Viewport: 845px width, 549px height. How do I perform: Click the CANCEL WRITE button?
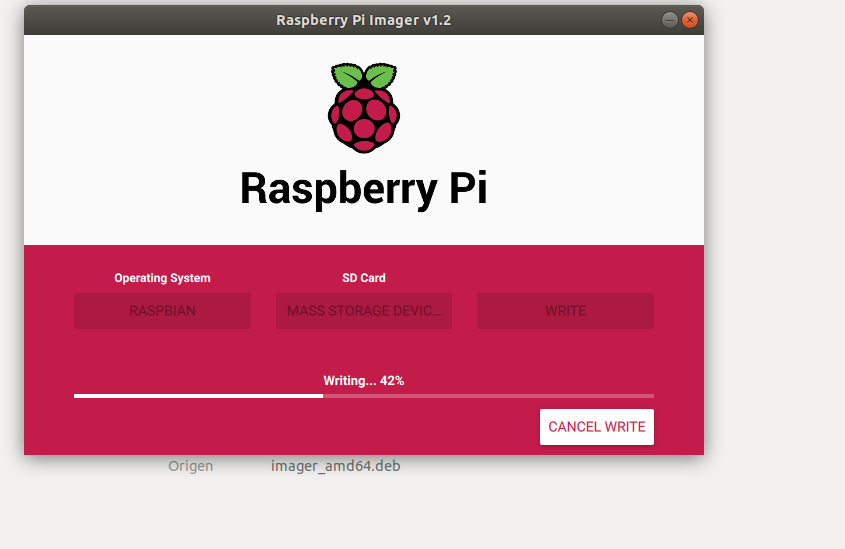click(597, 427)
